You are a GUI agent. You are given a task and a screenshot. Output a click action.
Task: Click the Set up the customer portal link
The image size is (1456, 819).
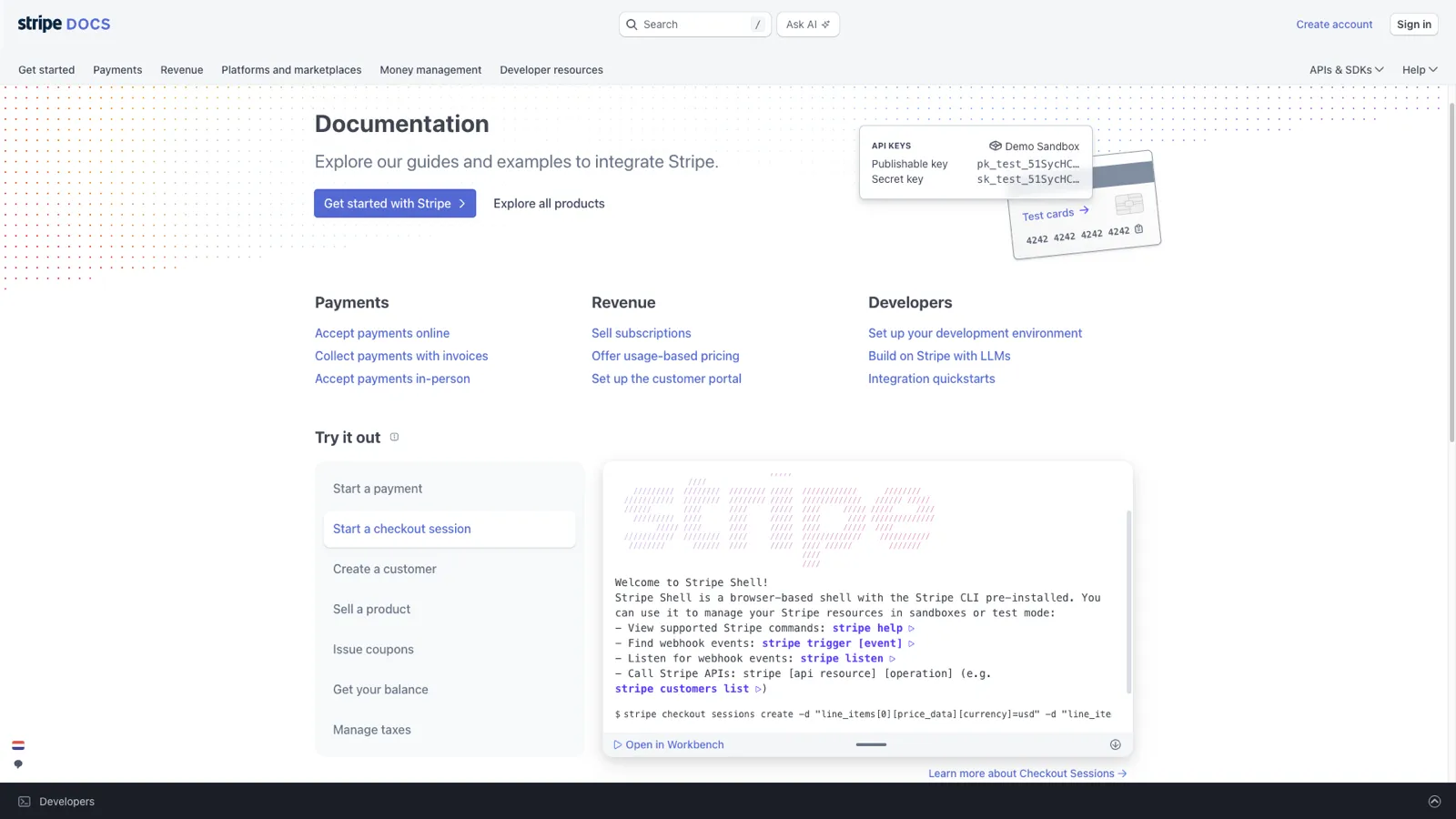(666, 379)
